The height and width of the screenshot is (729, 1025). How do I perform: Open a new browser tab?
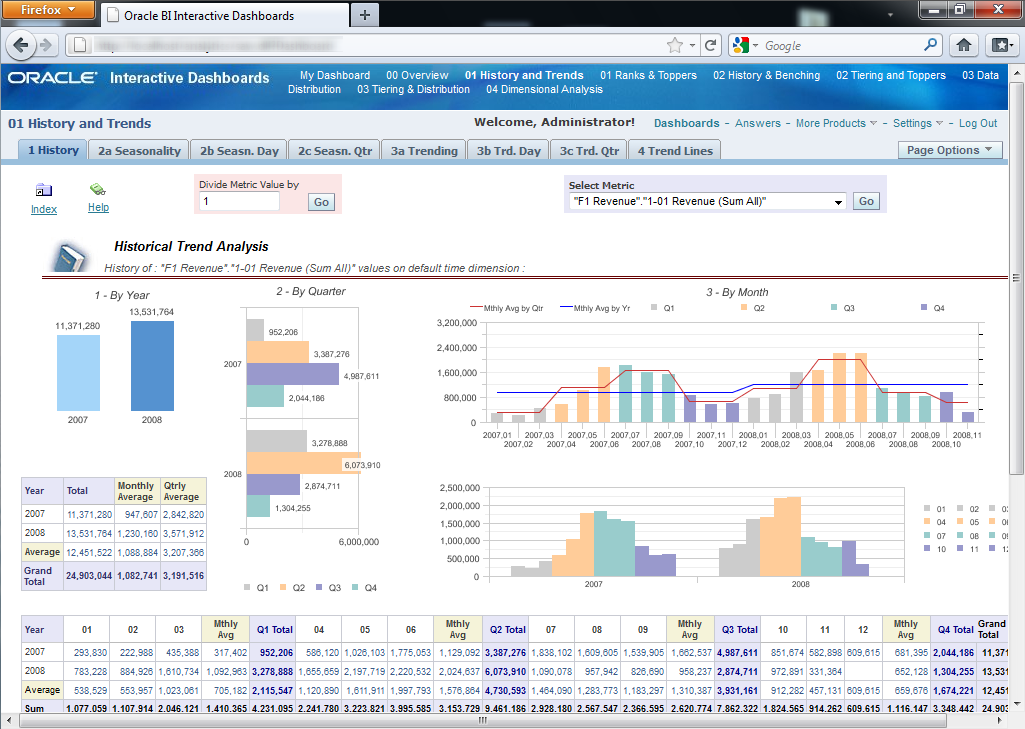point(364,15)
